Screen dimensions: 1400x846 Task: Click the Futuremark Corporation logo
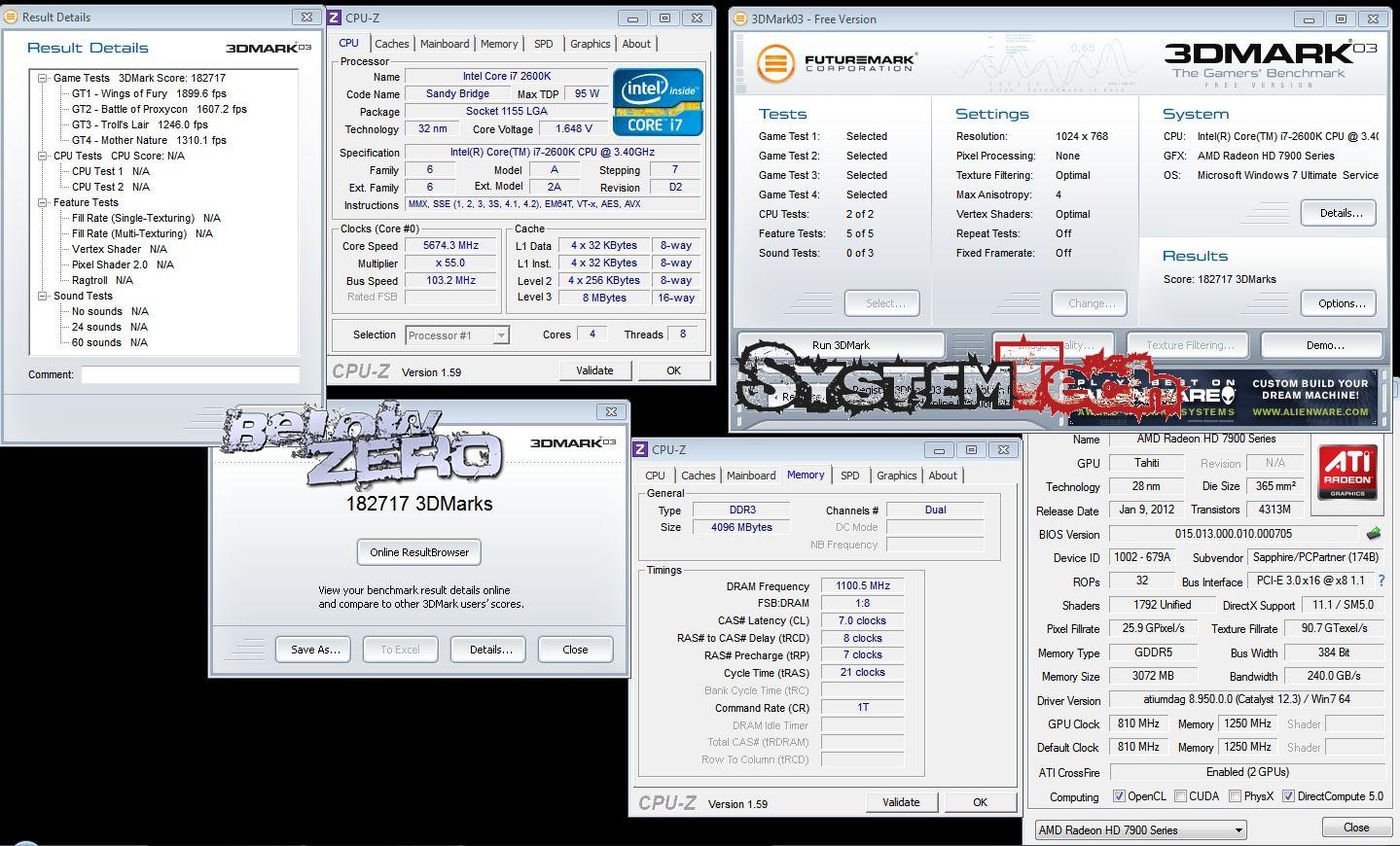836,63
